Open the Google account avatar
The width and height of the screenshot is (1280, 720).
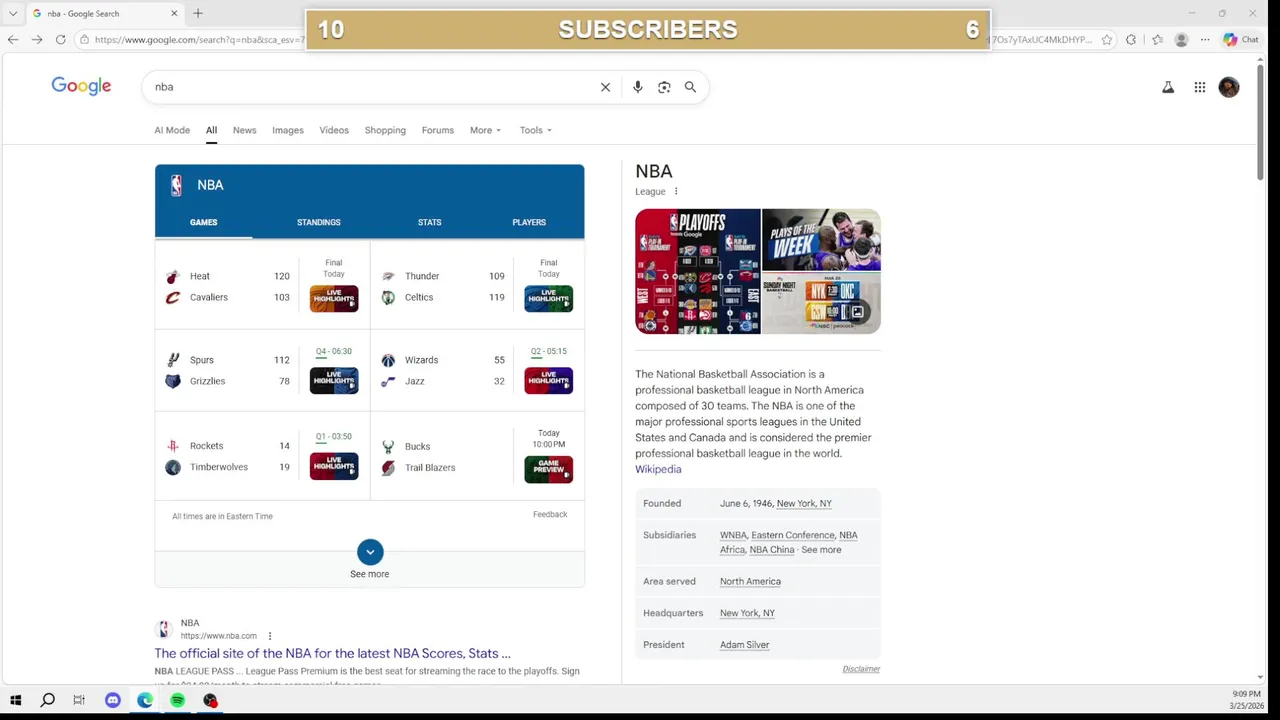(x=1229, y=87)
